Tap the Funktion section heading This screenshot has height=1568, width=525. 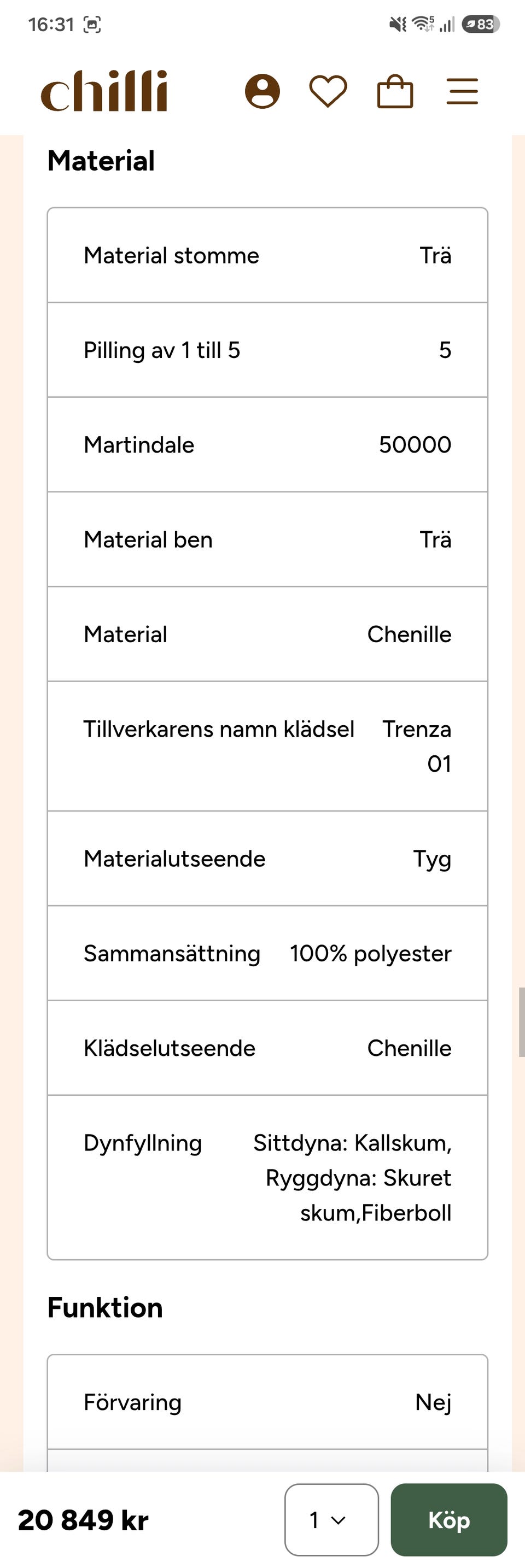106,1307
